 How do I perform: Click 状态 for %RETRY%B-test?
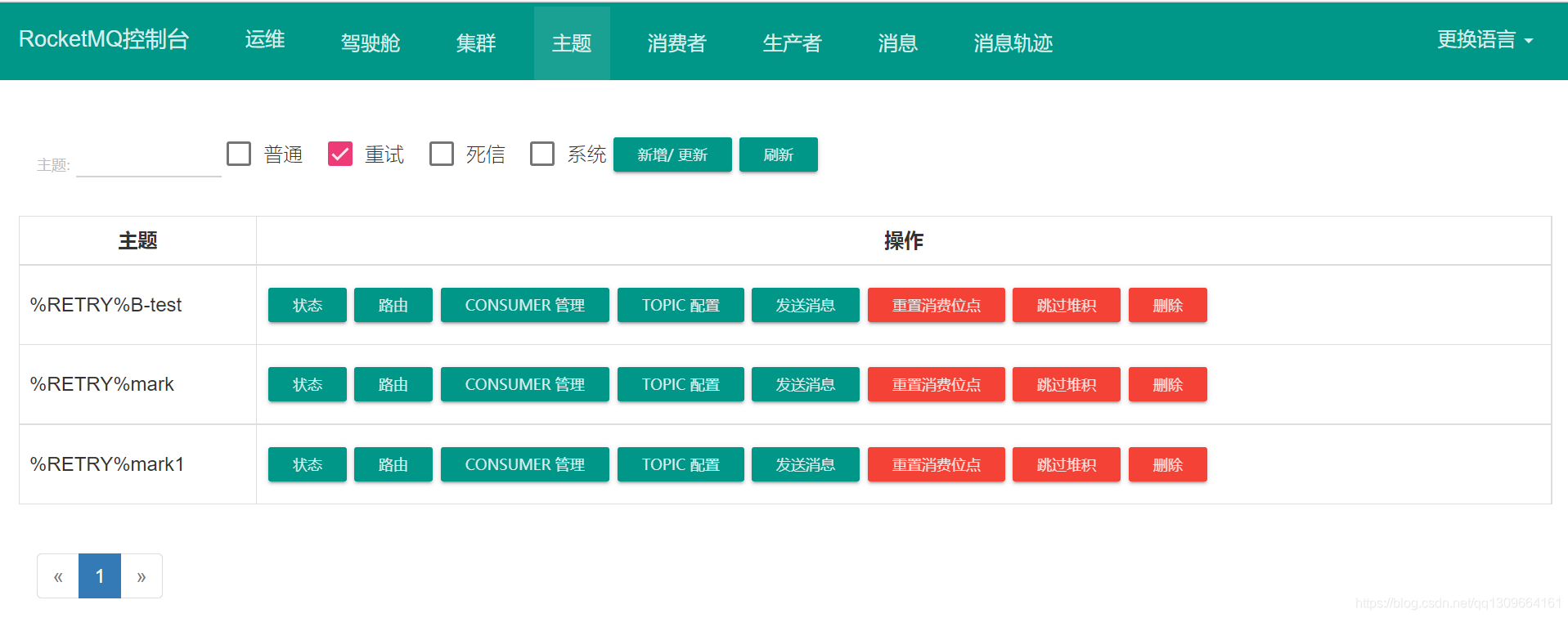click(308, 305)
